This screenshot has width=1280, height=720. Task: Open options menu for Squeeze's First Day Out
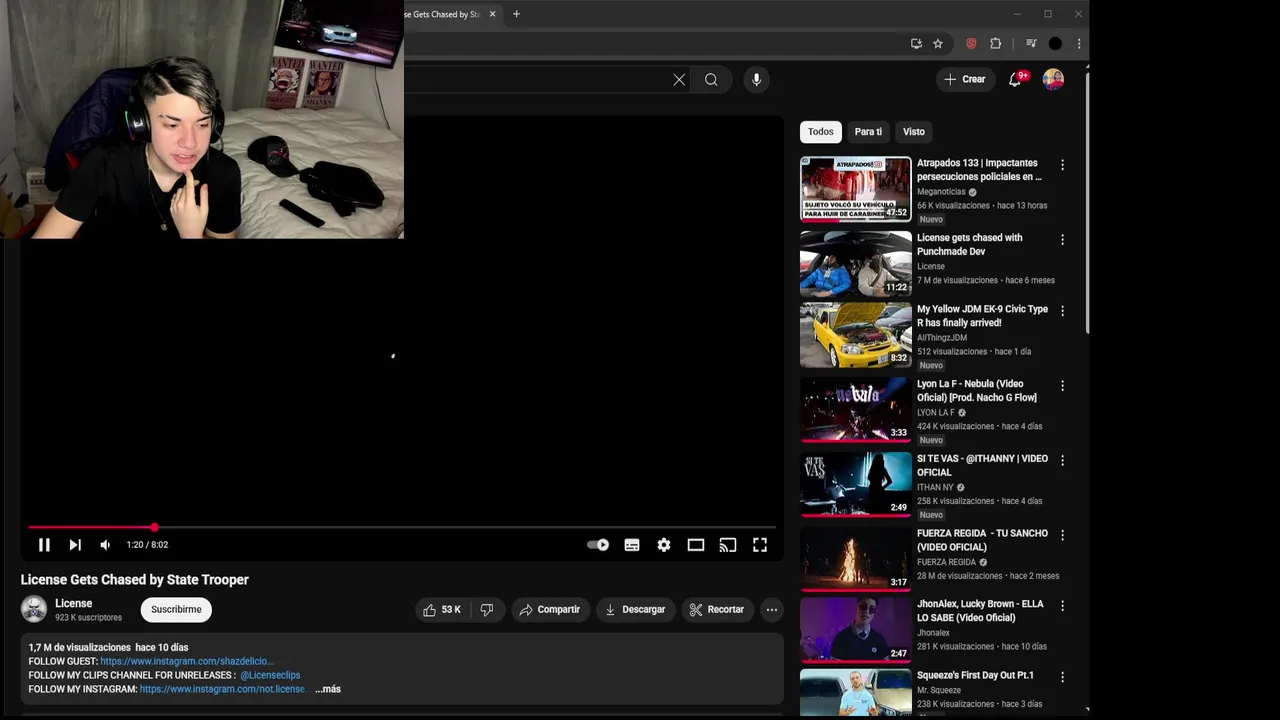1062,678
